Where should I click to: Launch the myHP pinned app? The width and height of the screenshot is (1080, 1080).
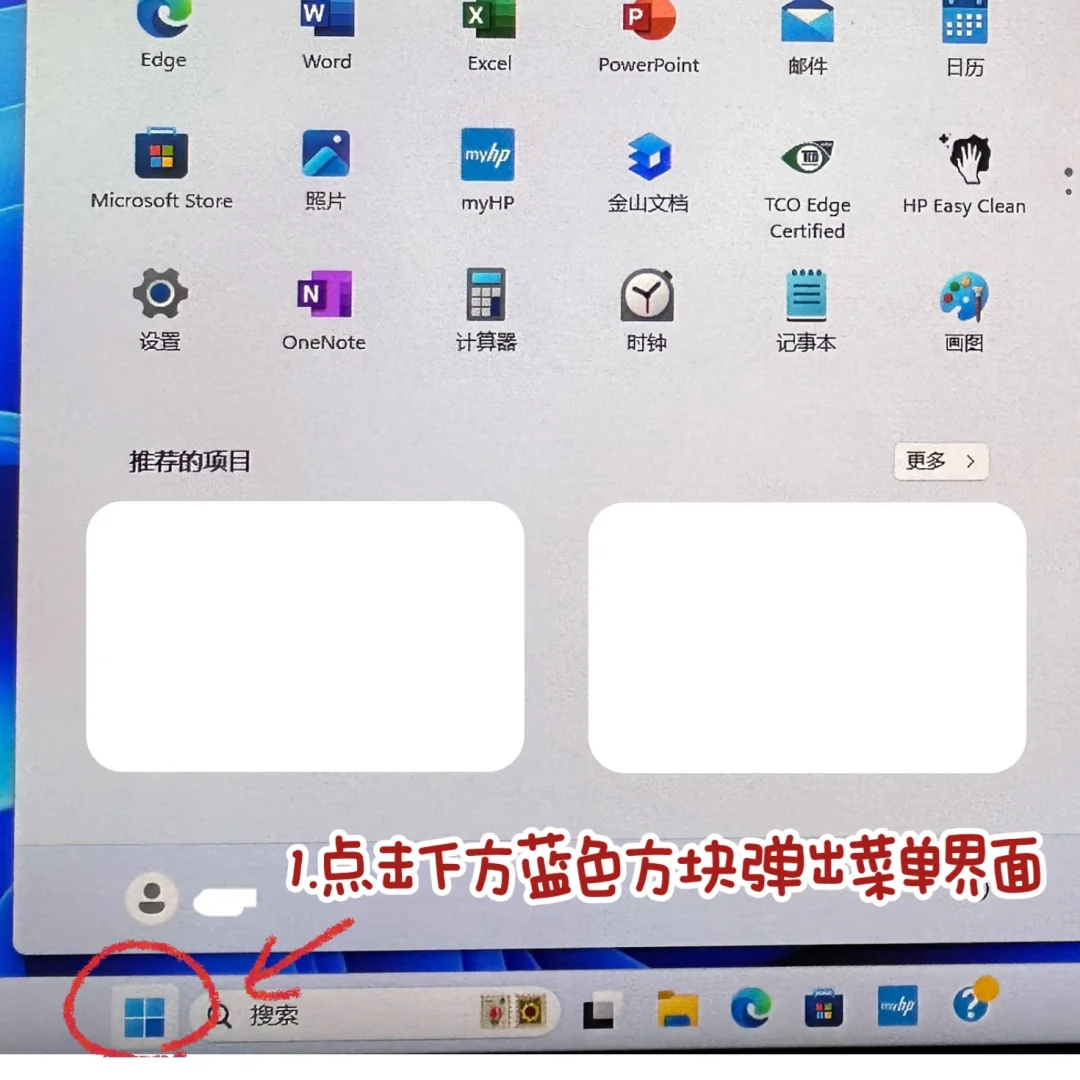click(x=488, y=170)
